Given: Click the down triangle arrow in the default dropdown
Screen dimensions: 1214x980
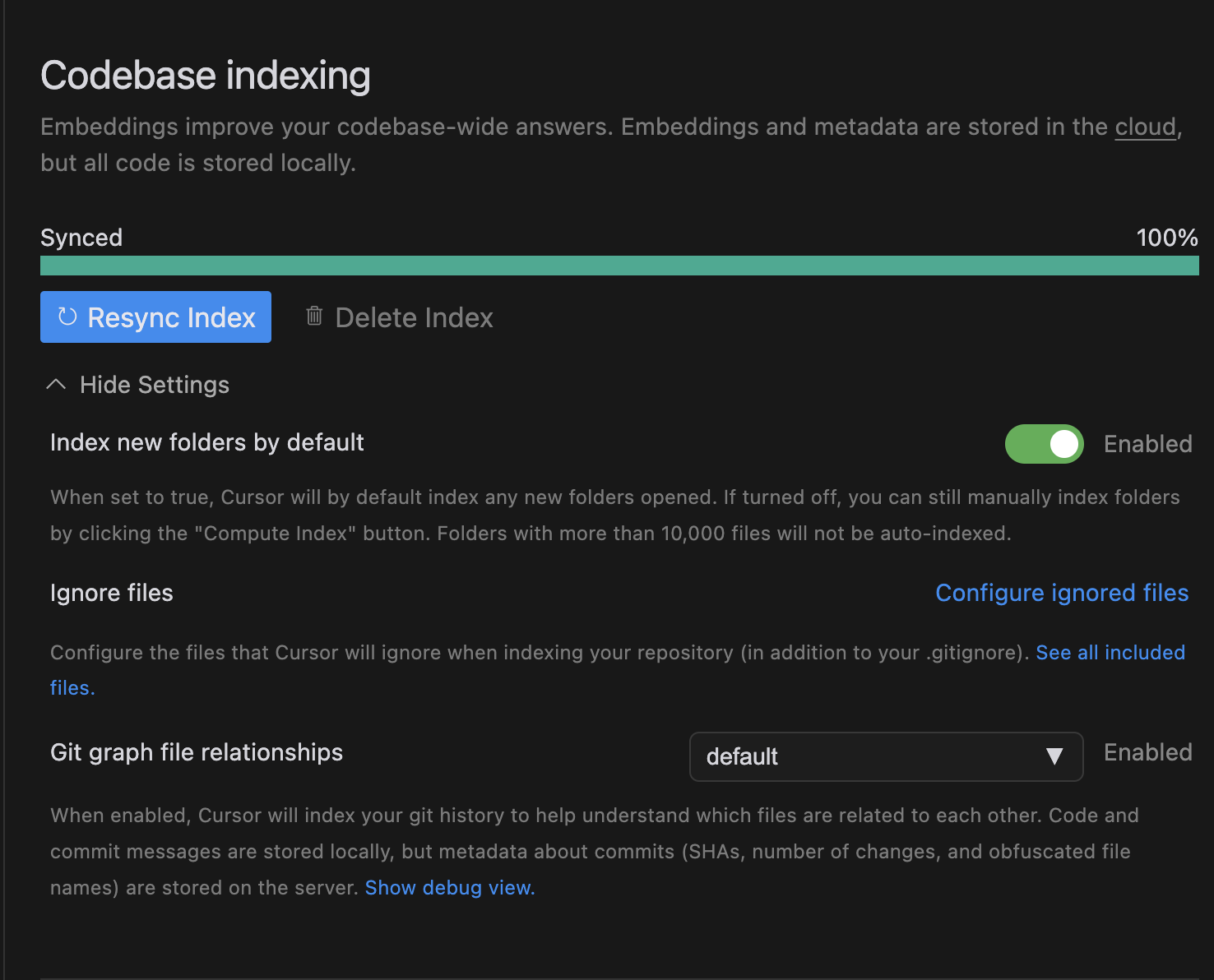Looking at the screenshot, I should pyautogui.click(x=1054, y=756).
